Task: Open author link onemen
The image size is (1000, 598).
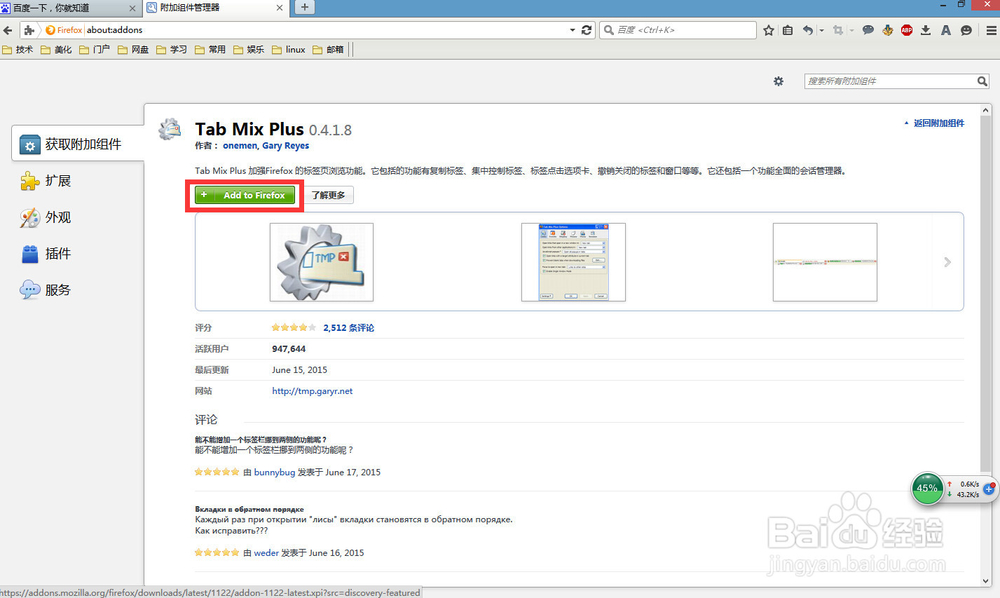Action: 240,146
